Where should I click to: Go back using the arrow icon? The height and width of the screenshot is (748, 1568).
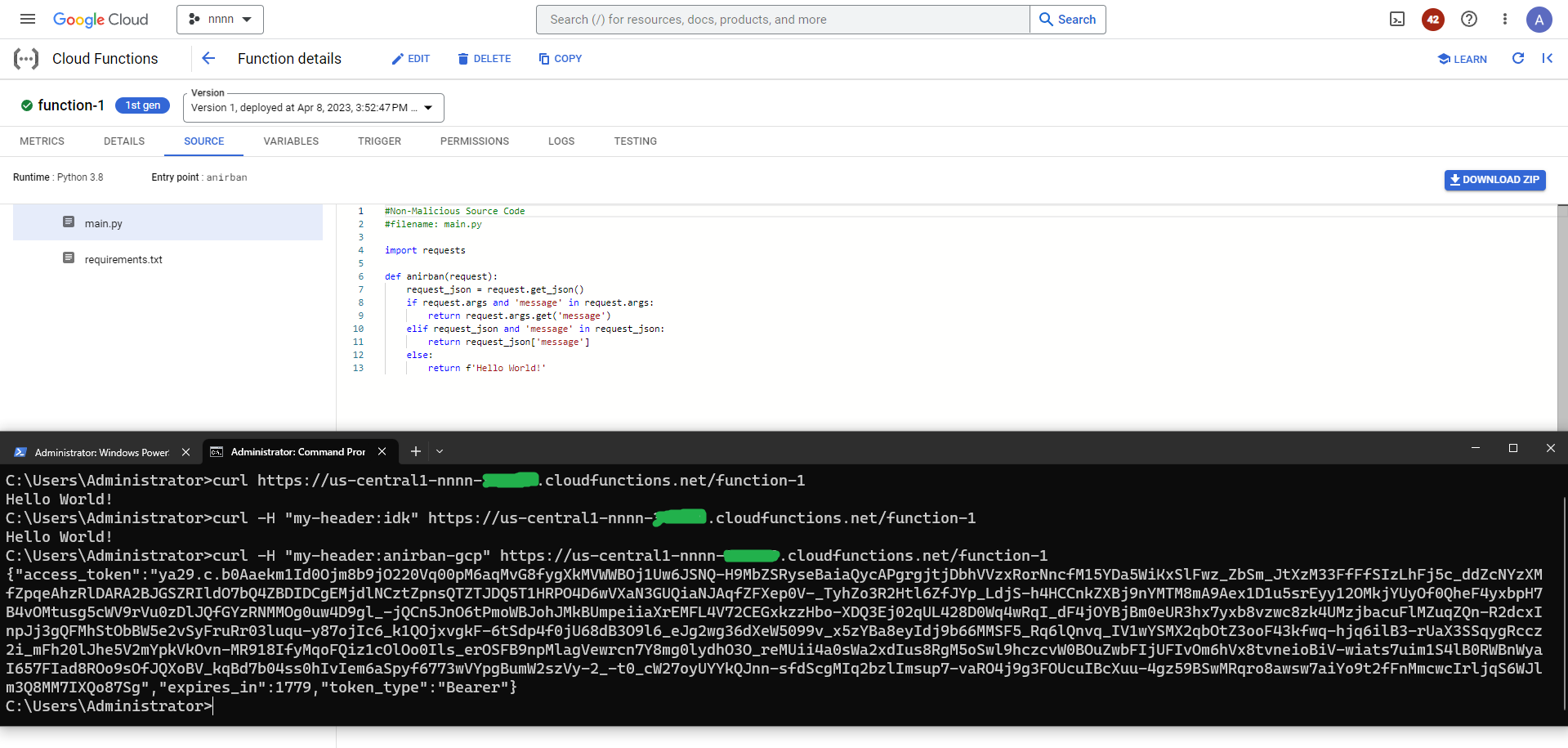[208, 58]
